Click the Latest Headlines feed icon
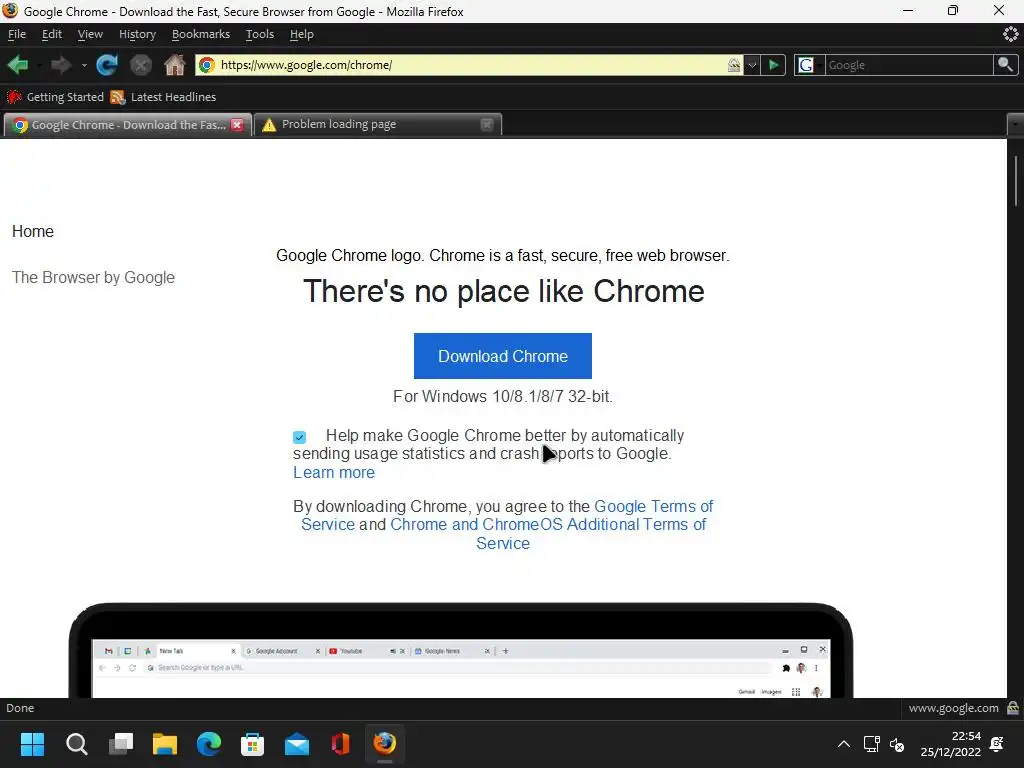Screen dimensions: 1024x768 click(x=118, y=97)
